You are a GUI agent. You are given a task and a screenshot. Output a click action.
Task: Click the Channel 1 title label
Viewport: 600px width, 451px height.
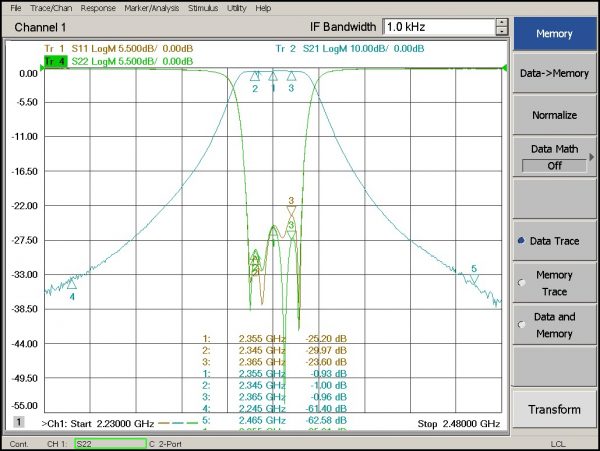[x=40, y=27]
